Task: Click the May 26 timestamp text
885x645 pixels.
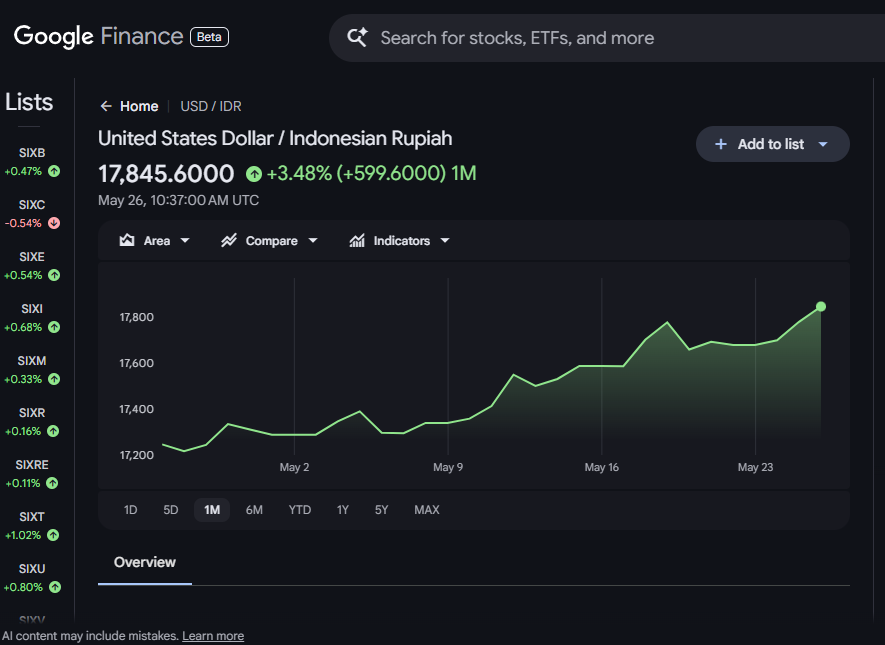Action: 178,200
